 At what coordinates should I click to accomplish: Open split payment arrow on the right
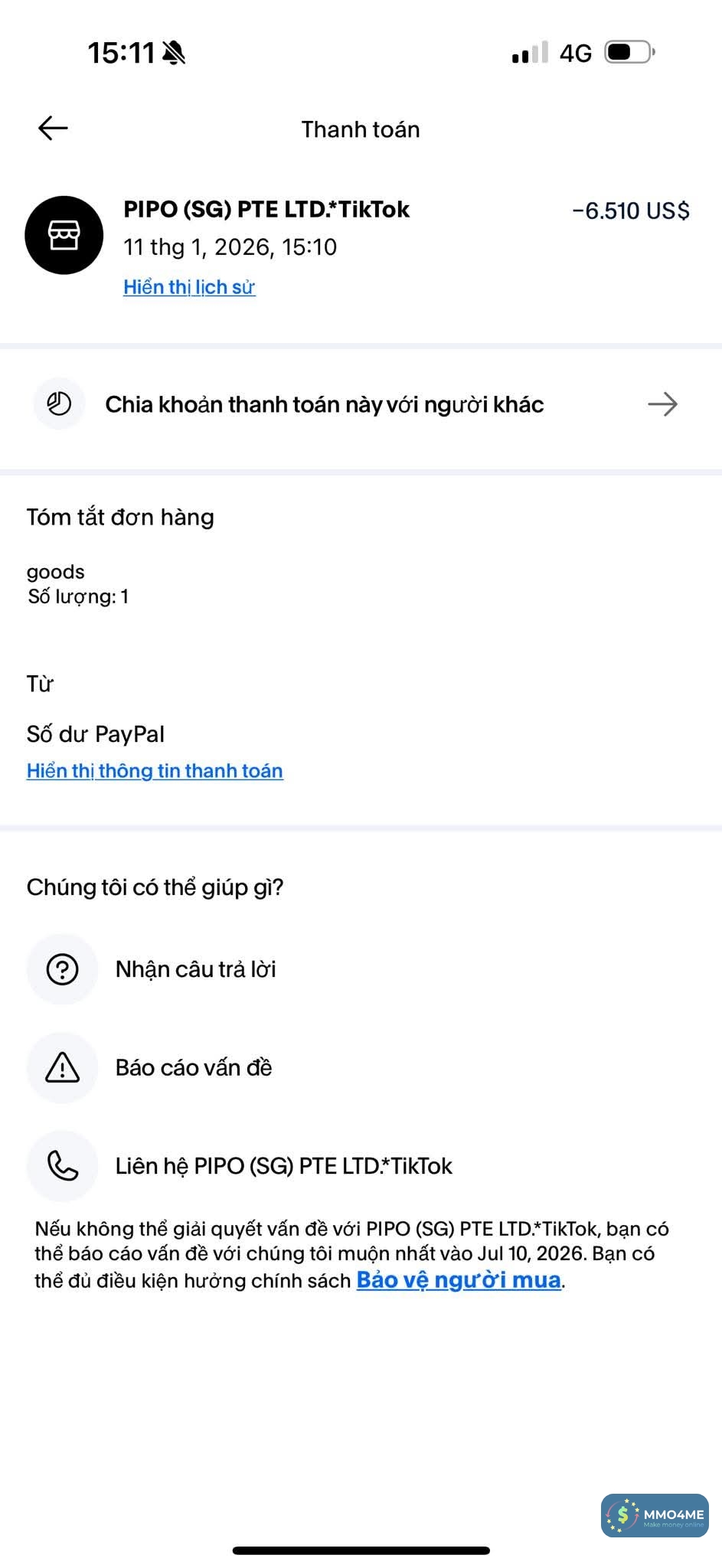coord(662,403)
